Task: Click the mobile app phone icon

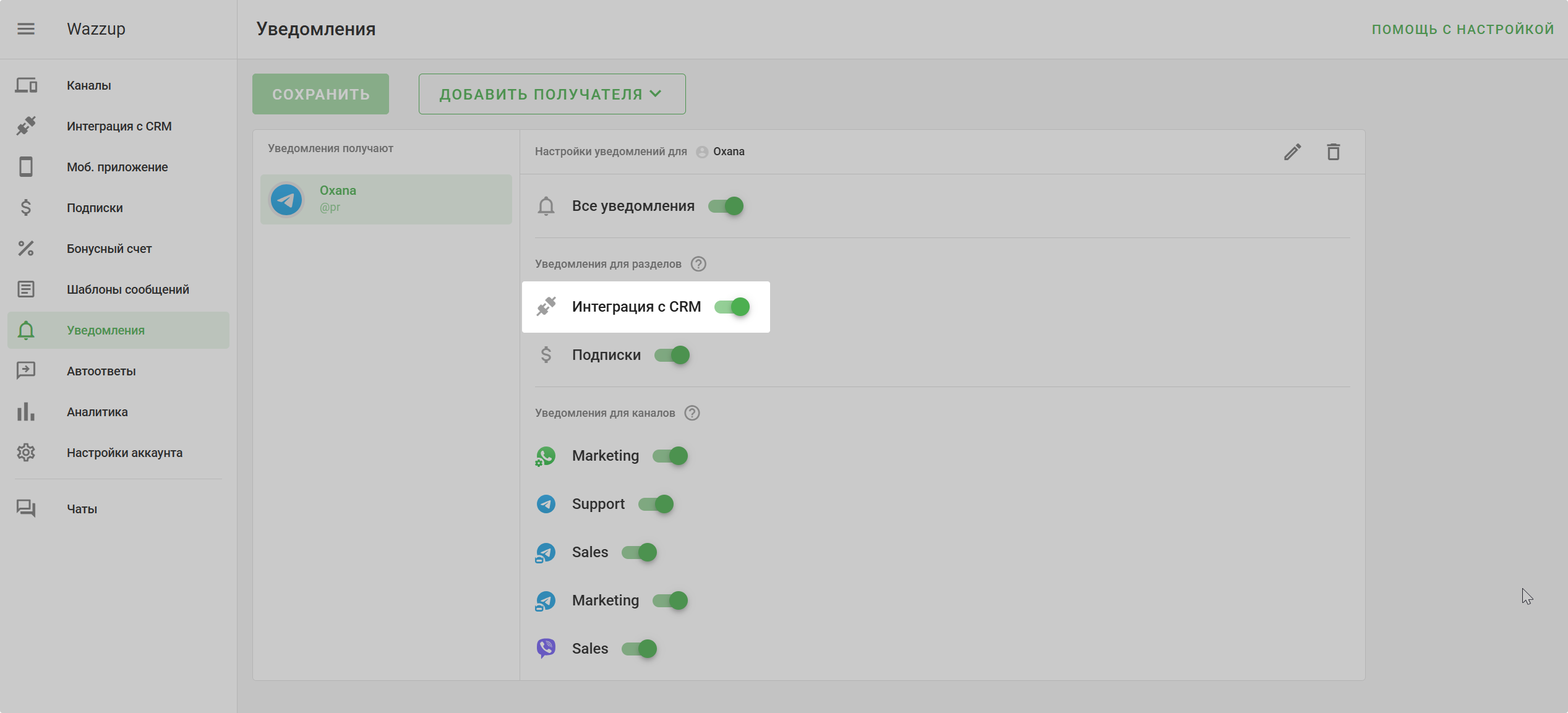Action: coord(26,167)
